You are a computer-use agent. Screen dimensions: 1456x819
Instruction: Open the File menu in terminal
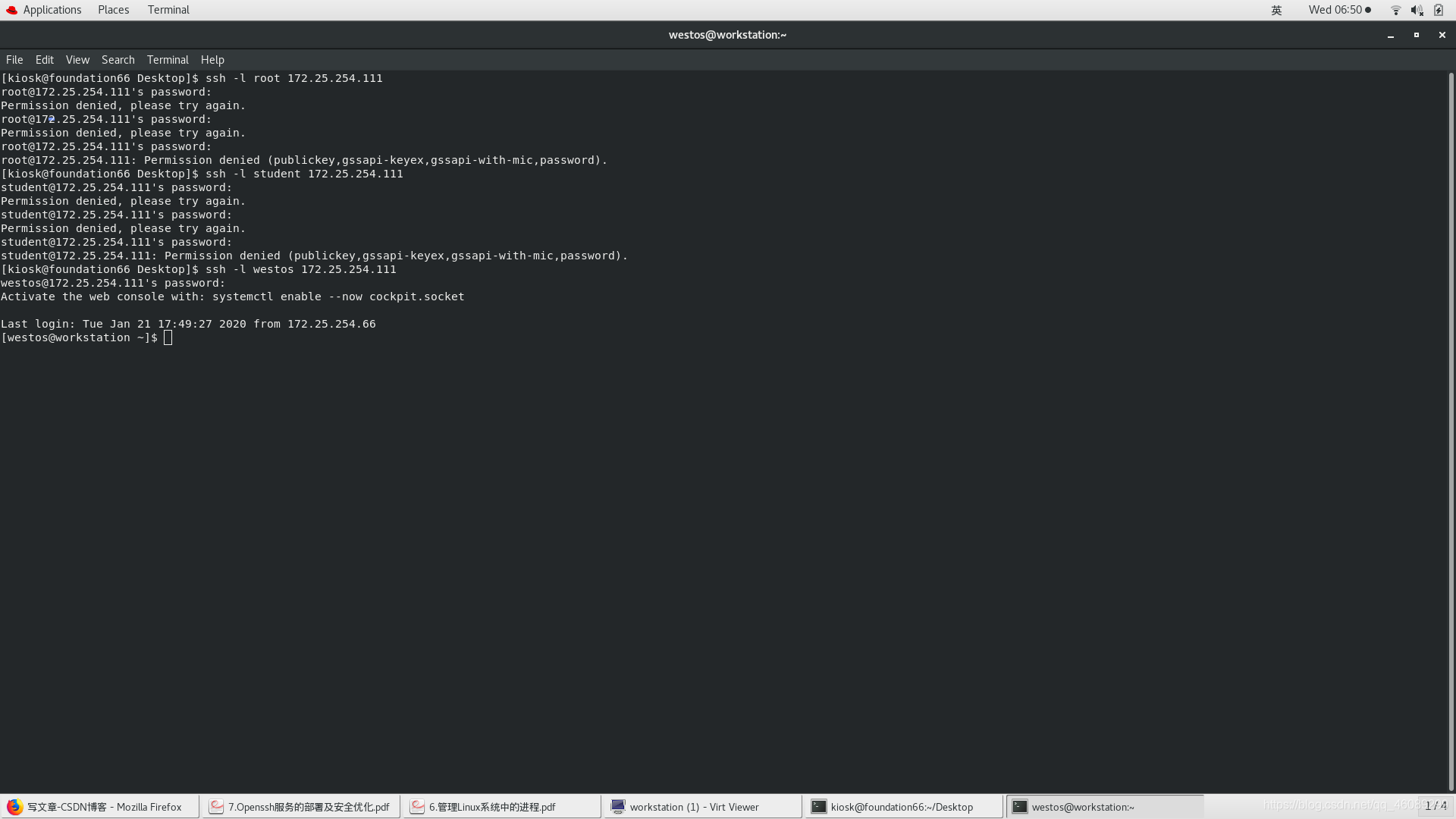click(14, 59)
